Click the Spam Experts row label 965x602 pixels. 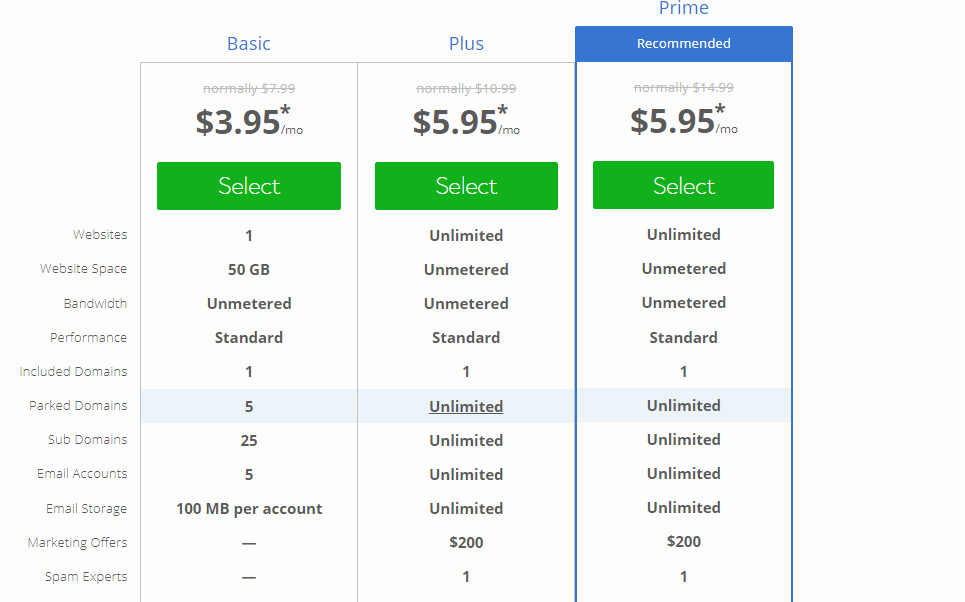86,577
